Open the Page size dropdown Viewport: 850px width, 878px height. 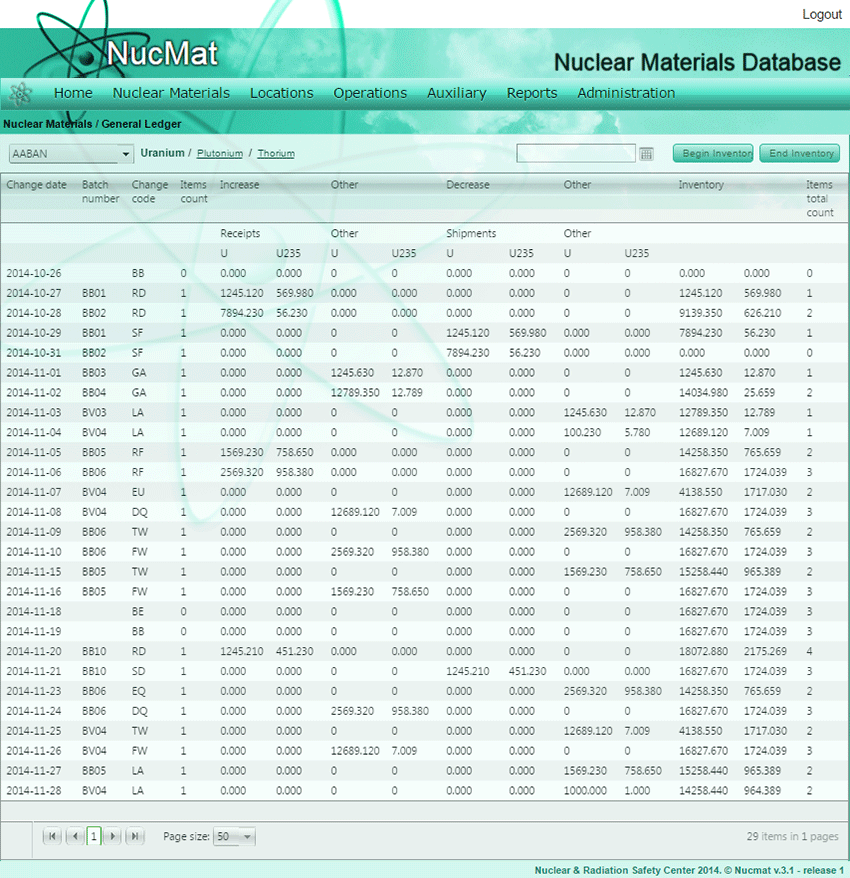pos(234,836)
